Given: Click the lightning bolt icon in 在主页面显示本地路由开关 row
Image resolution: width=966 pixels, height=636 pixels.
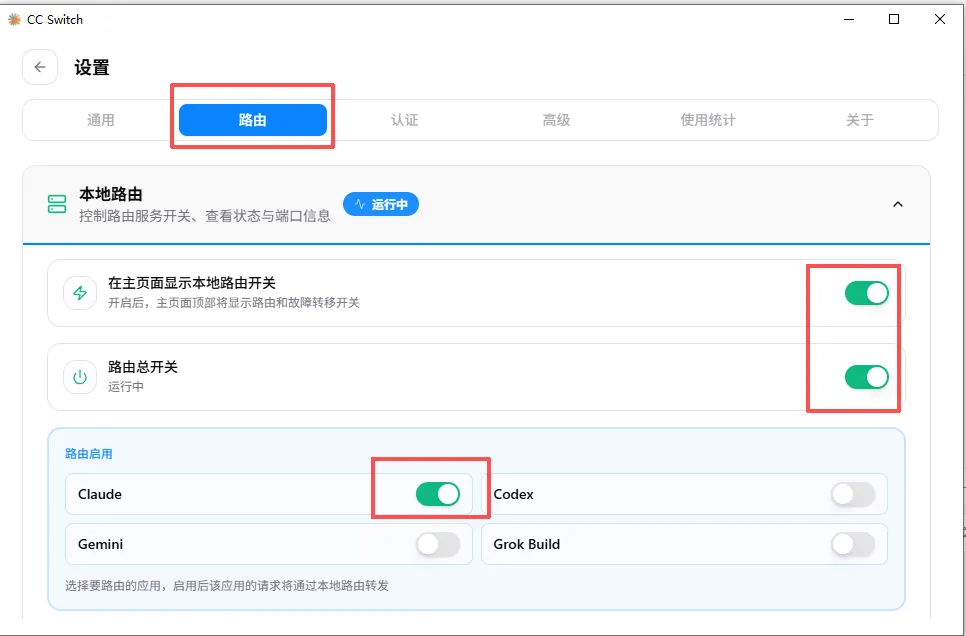Looking at the screenshot, I should [x=80, y=293].
